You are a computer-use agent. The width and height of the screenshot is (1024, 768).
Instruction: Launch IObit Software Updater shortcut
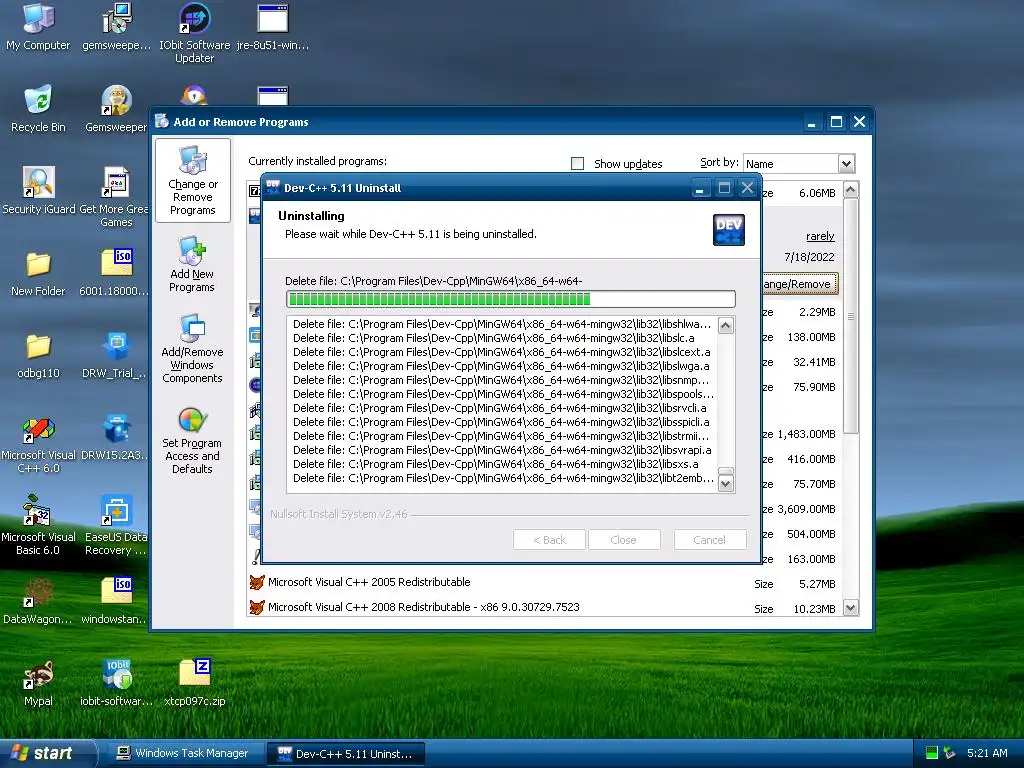click(x=195, y=33)
